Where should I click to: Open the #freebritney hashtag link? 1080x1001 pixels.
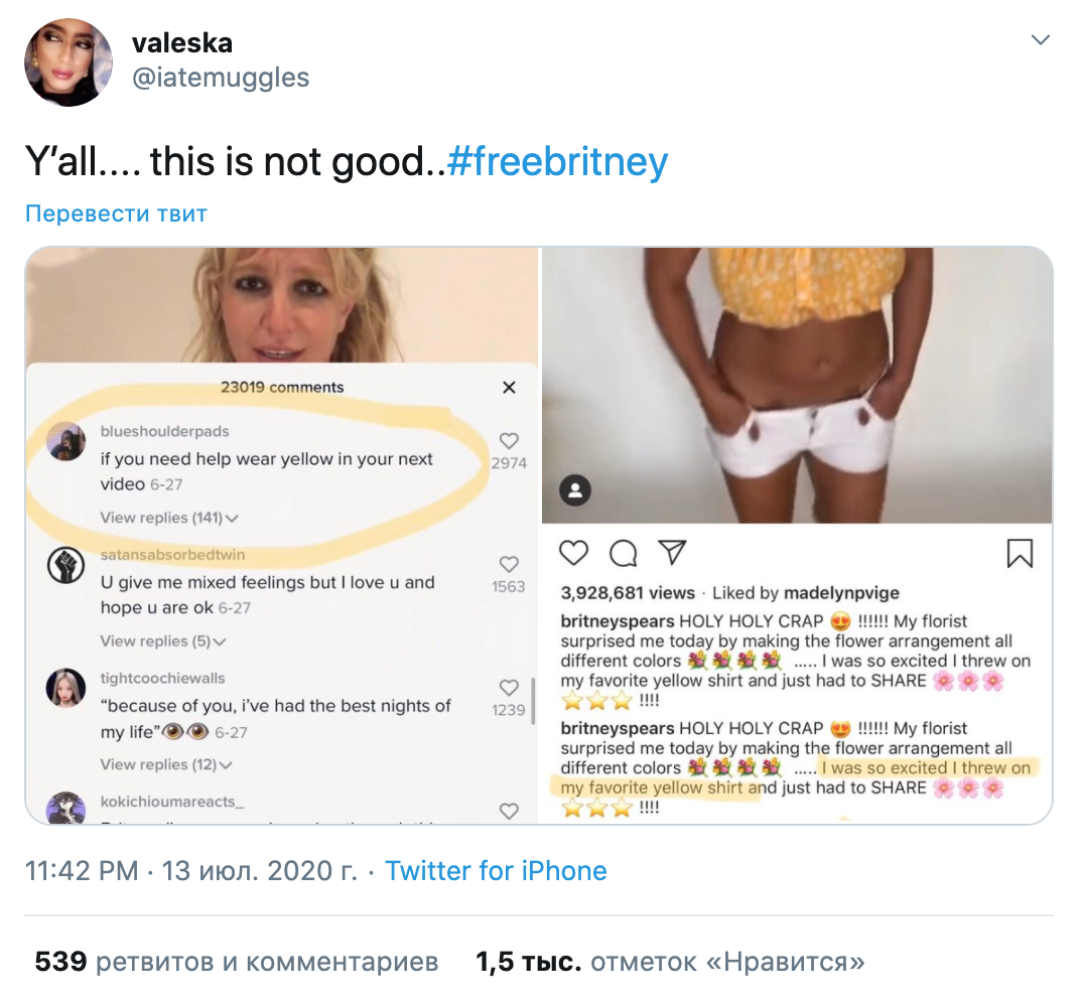pos(557,161)
